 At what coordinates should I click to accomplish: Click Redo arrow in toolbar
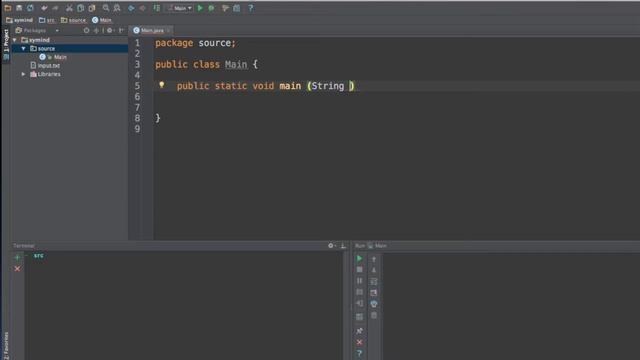(56, 8)
